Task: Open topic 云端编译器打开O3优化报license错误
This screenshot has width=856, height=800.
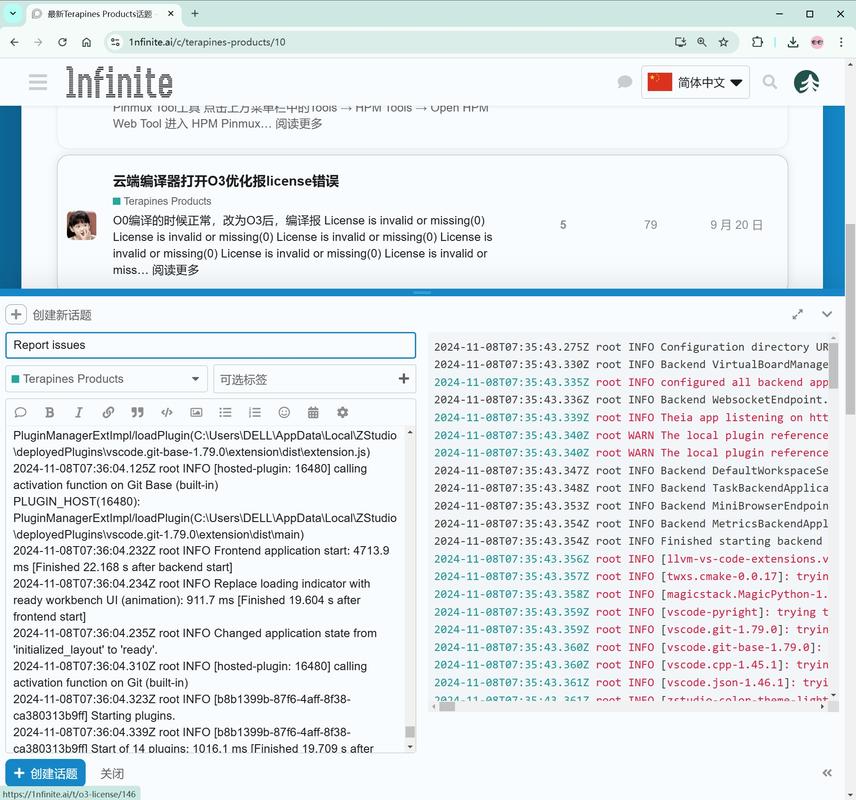Action: click(x=225, y=181)
